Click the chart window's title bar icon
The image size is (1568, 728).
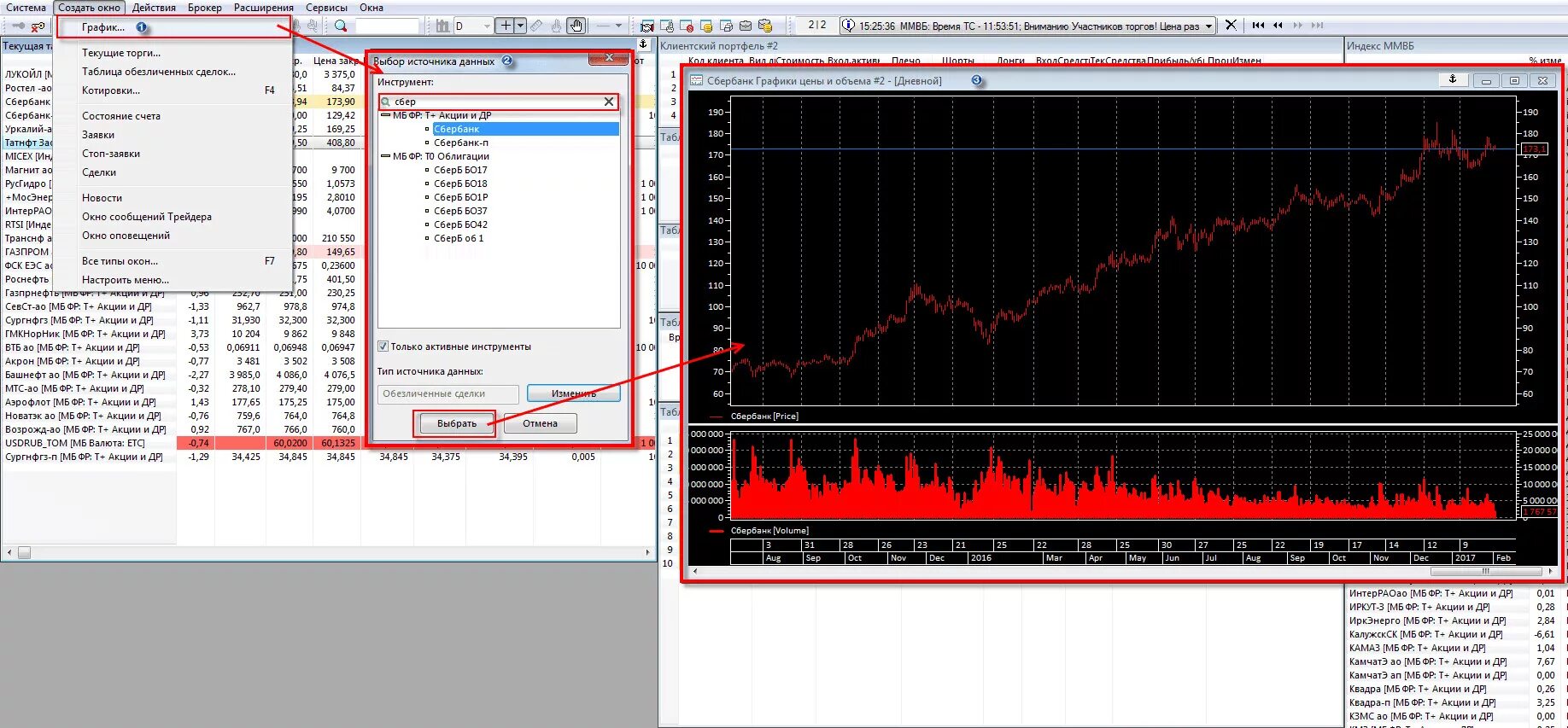coord(696,81)
